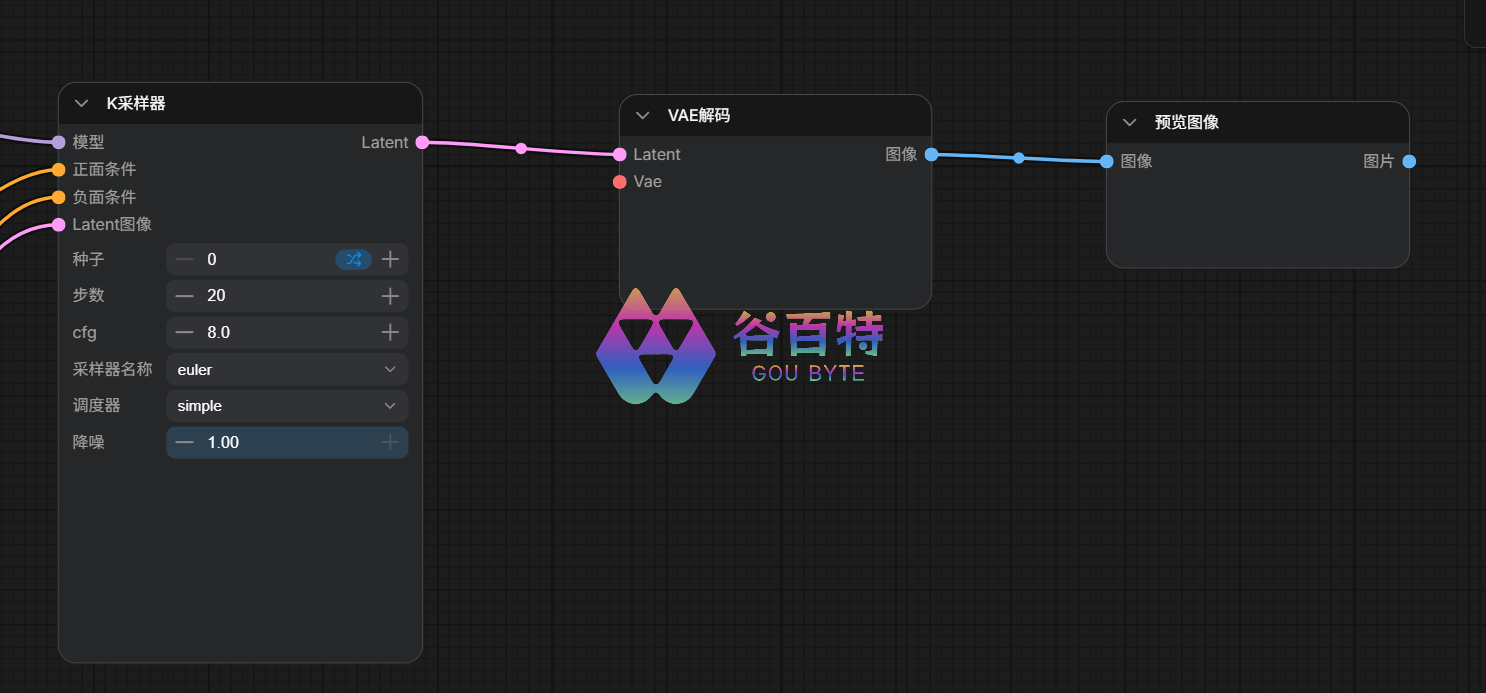Decrease 降噪 value with minus
This screenshot has width=1486, height=693.
click(185, 442)
